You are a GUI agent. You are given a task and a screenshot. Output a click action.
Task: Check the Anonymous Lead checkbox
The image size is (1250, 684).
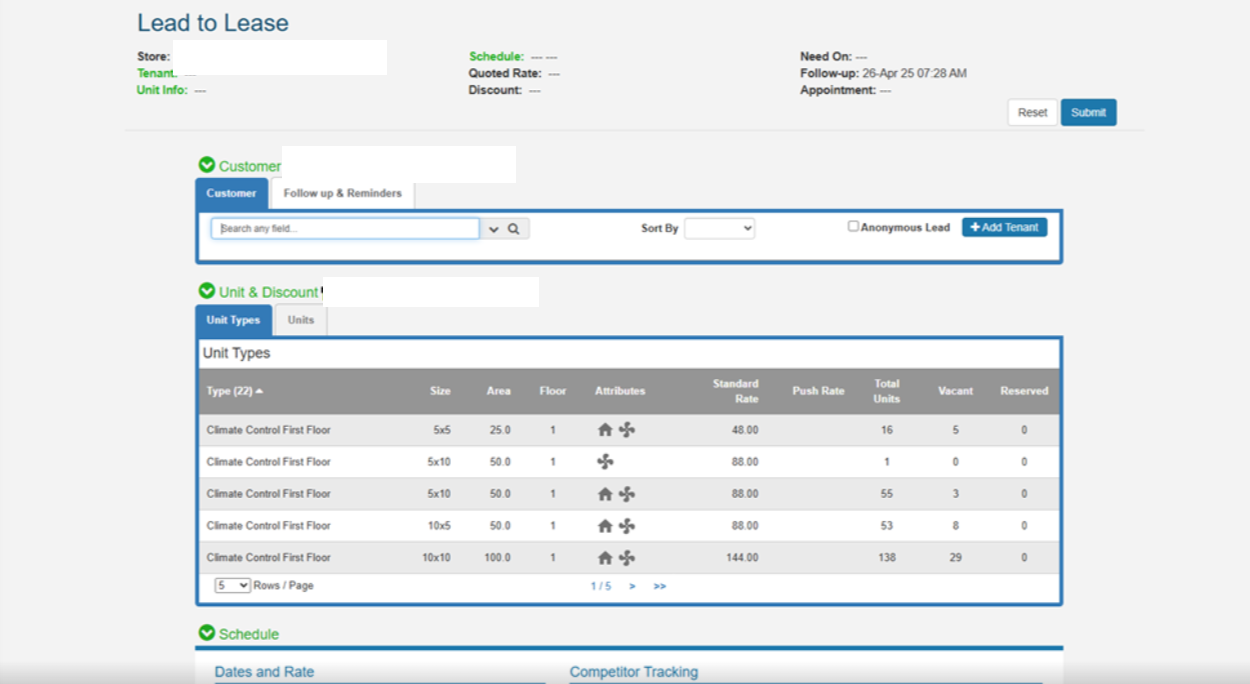853,226
